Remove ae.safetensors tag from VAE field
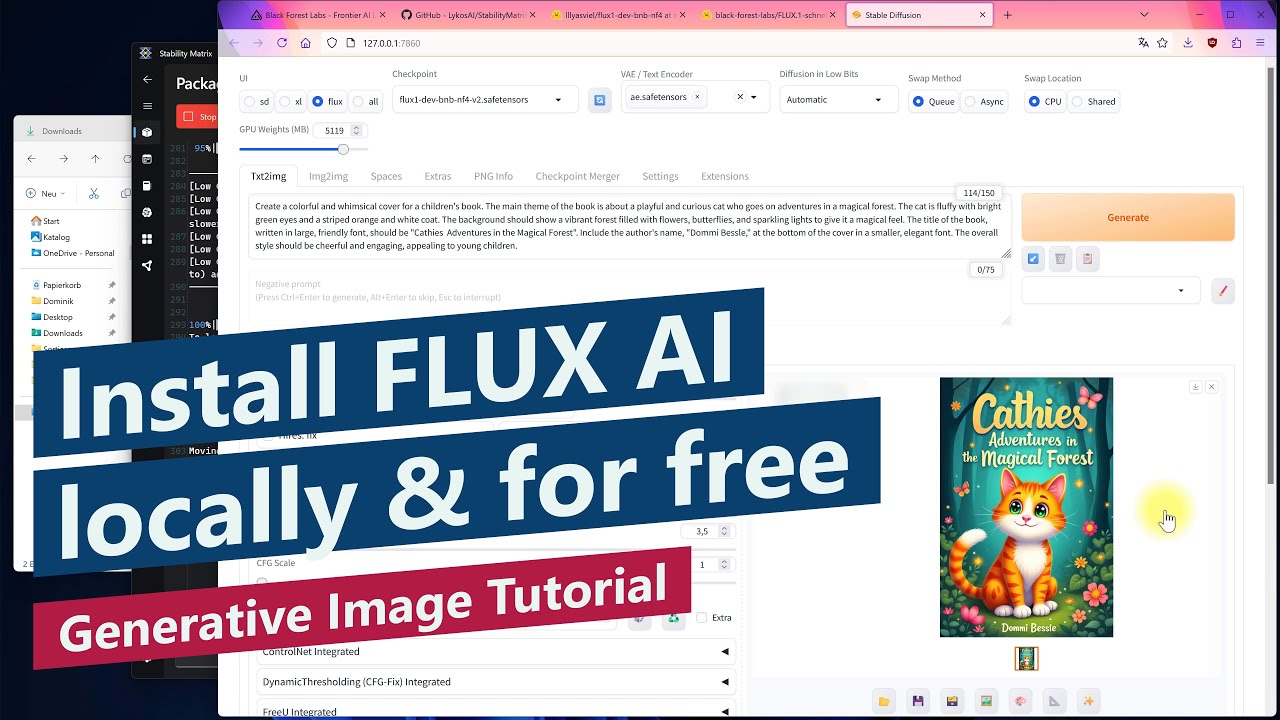Image resolution: width=1280 pixels, height=720 pixels. click(697, 97)
